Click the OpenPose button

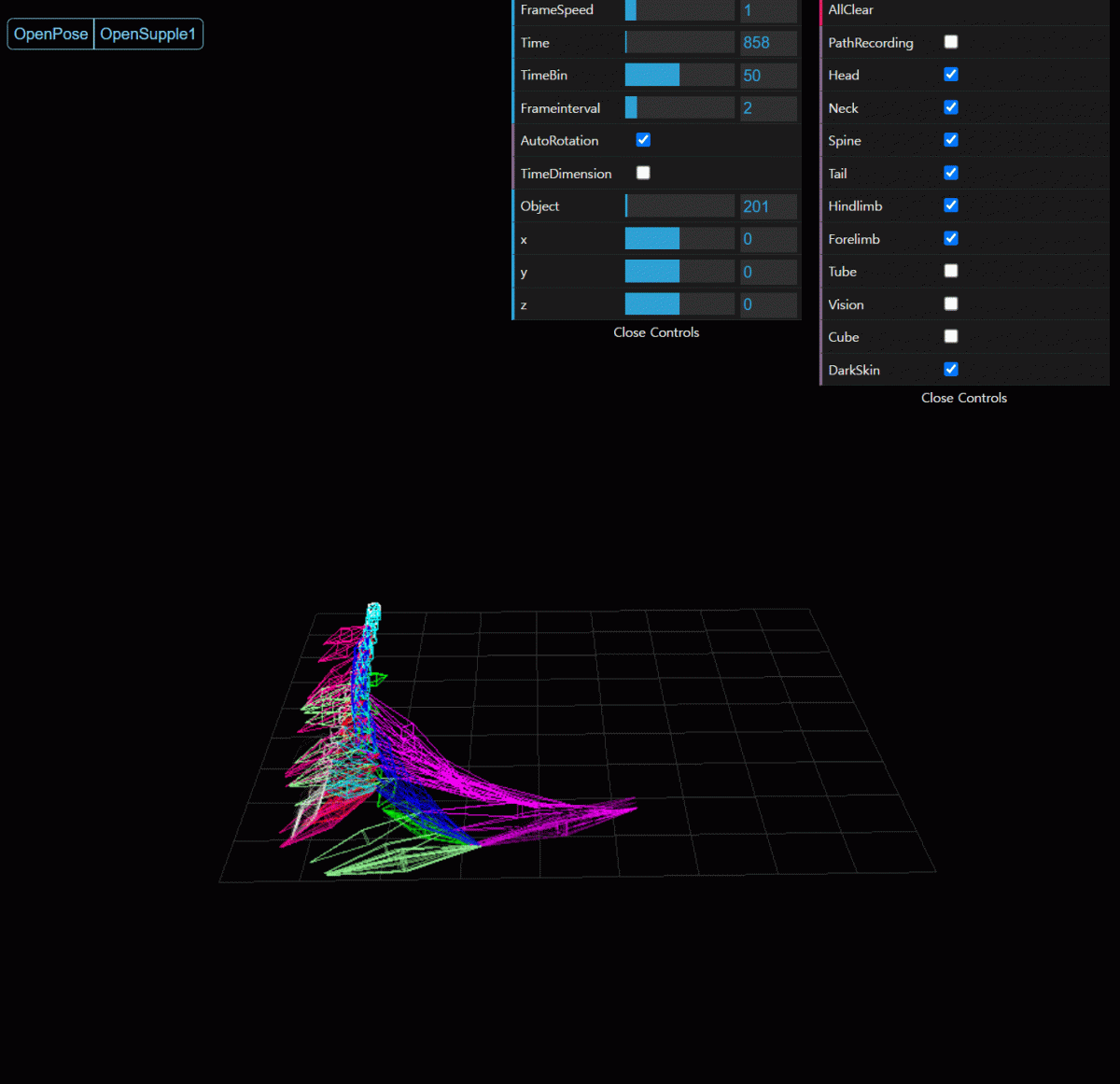pos(50,35)
